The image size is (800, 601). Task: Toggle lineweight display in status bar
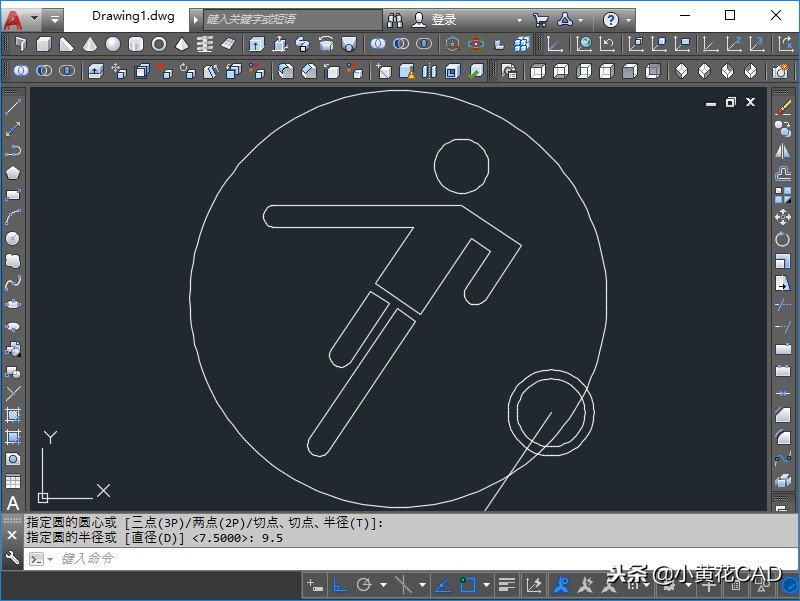(507, 584)
